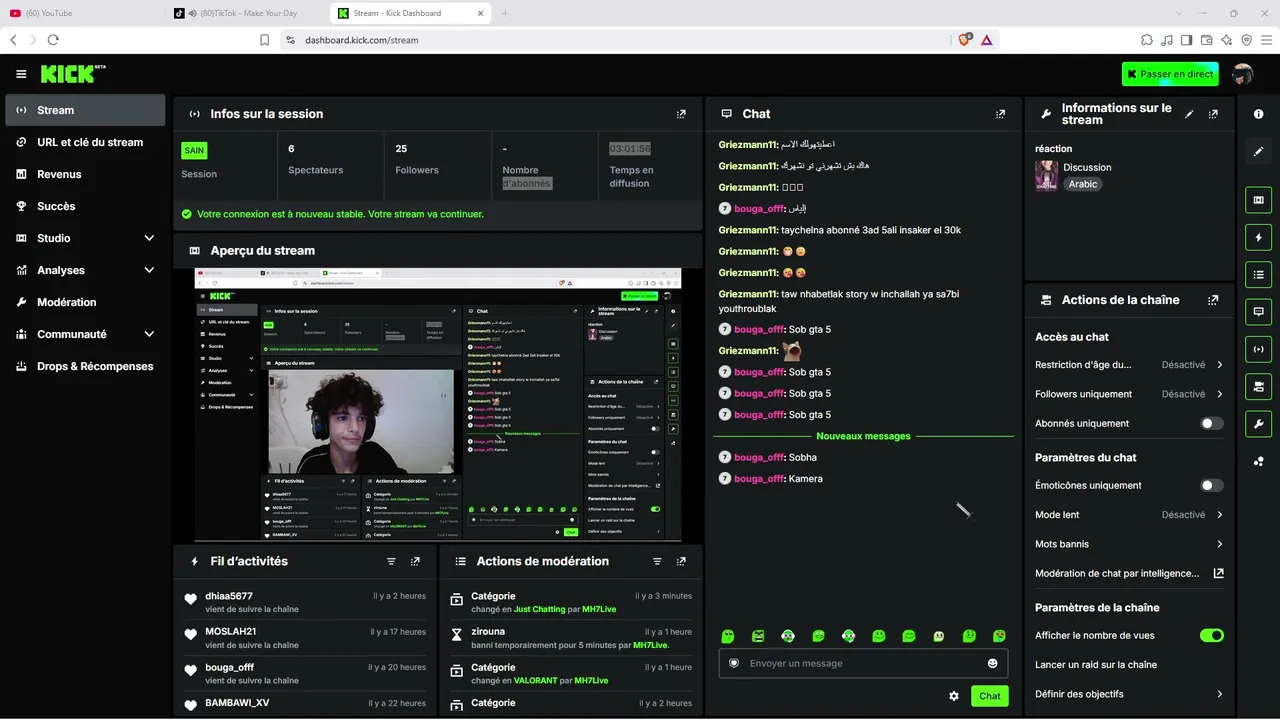Open Définir des objectifs chevron
The height and width of the screenshot is (720, 1280).
click(1220, 694)
